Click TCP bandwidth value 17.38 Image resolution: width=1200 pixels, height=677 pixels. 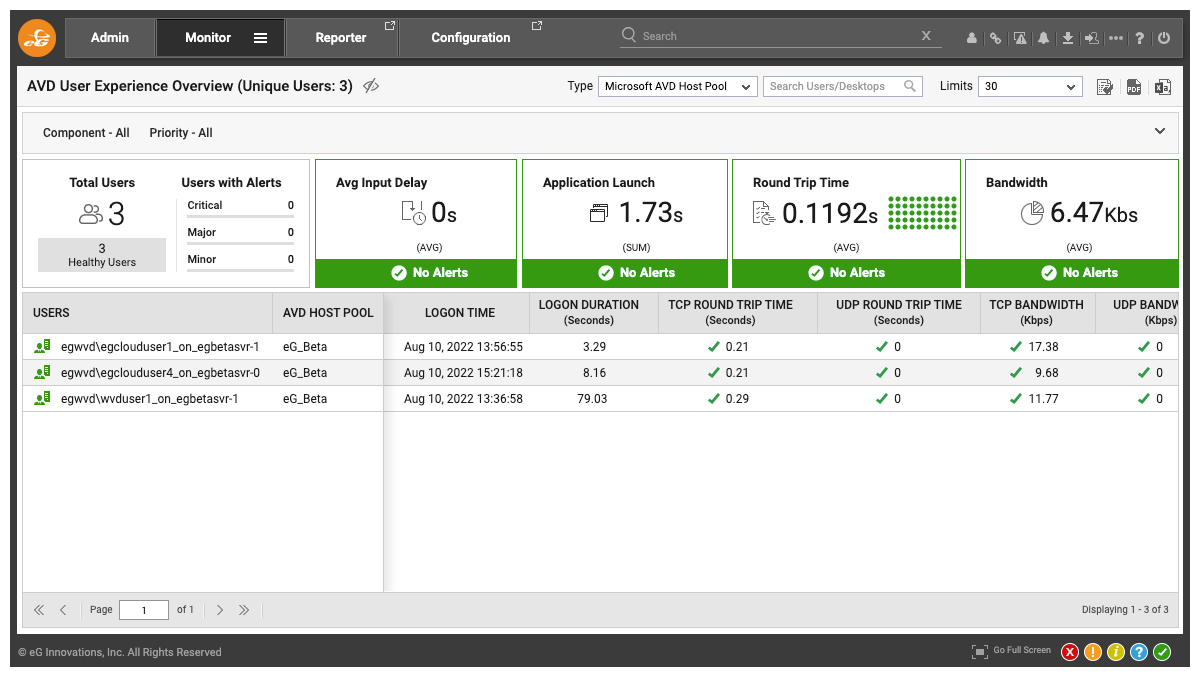point(1042,347)
